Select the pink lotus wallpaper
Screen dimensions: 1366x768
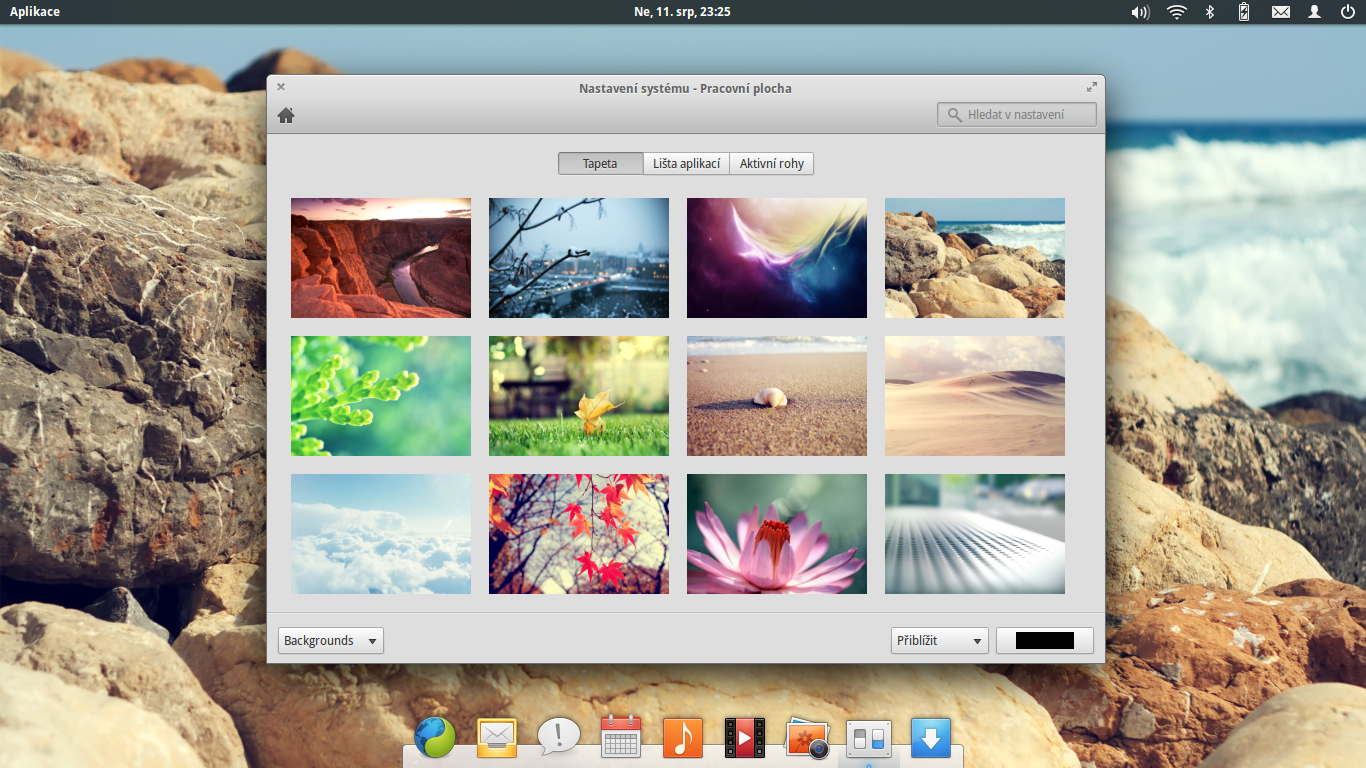coord(776,533)
